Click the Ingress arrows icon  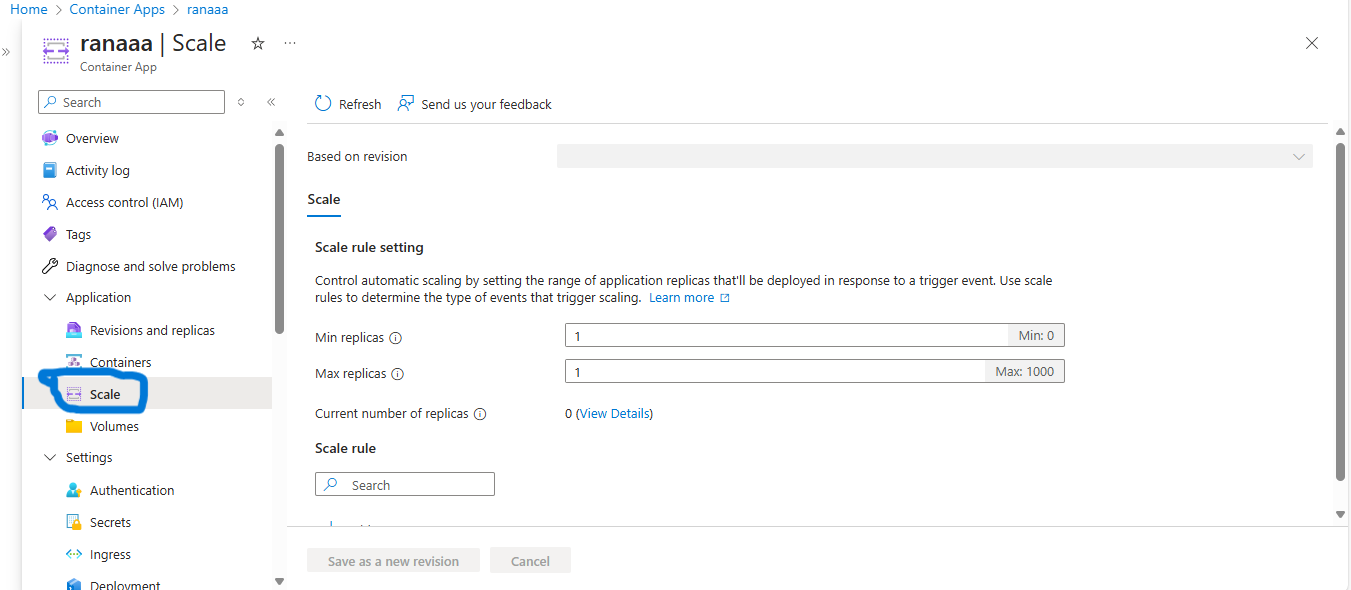[74, 554]
